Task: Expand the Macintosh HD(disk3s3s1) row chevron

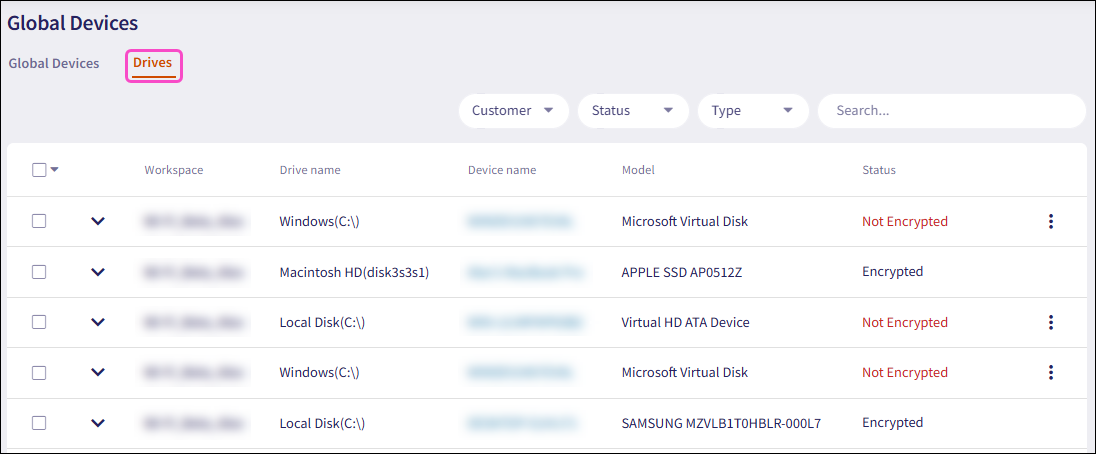Action: 97,272
